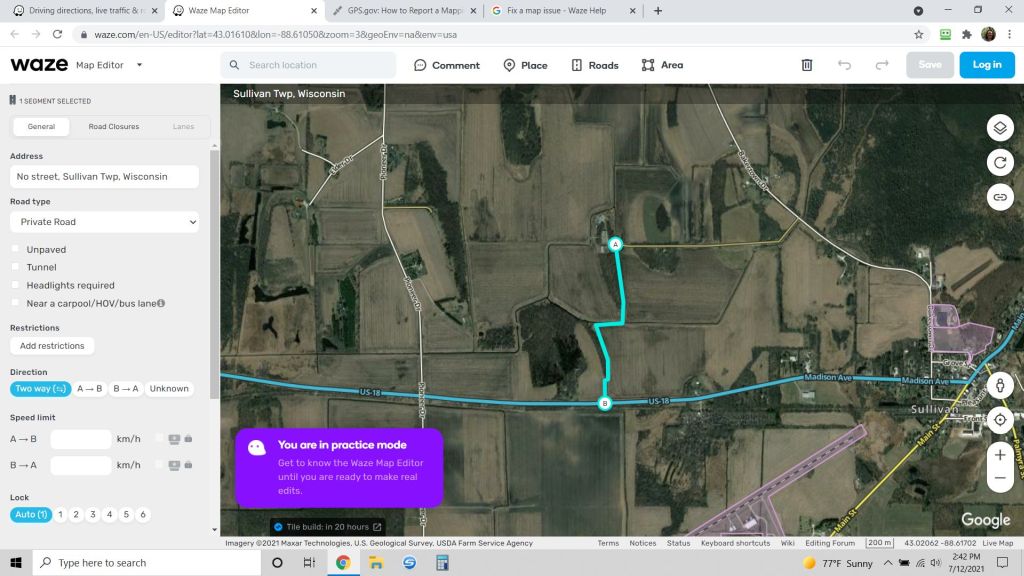Open carpool lane info icon

pos(161,303)
